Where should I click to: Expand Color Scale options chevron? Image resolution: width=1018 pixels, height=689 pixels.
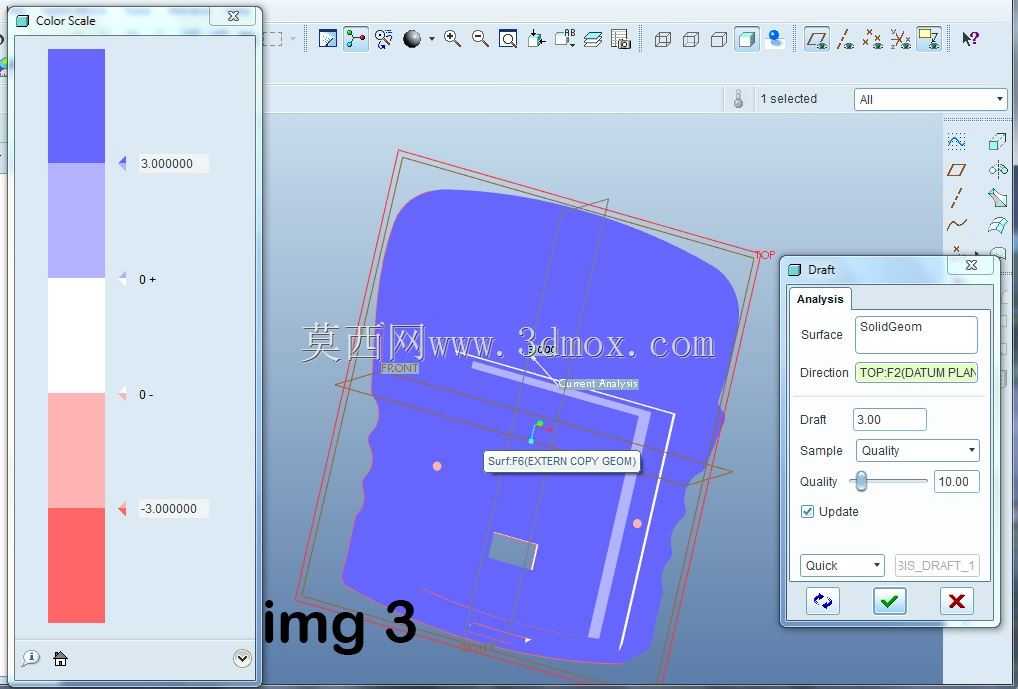(242, 658)
